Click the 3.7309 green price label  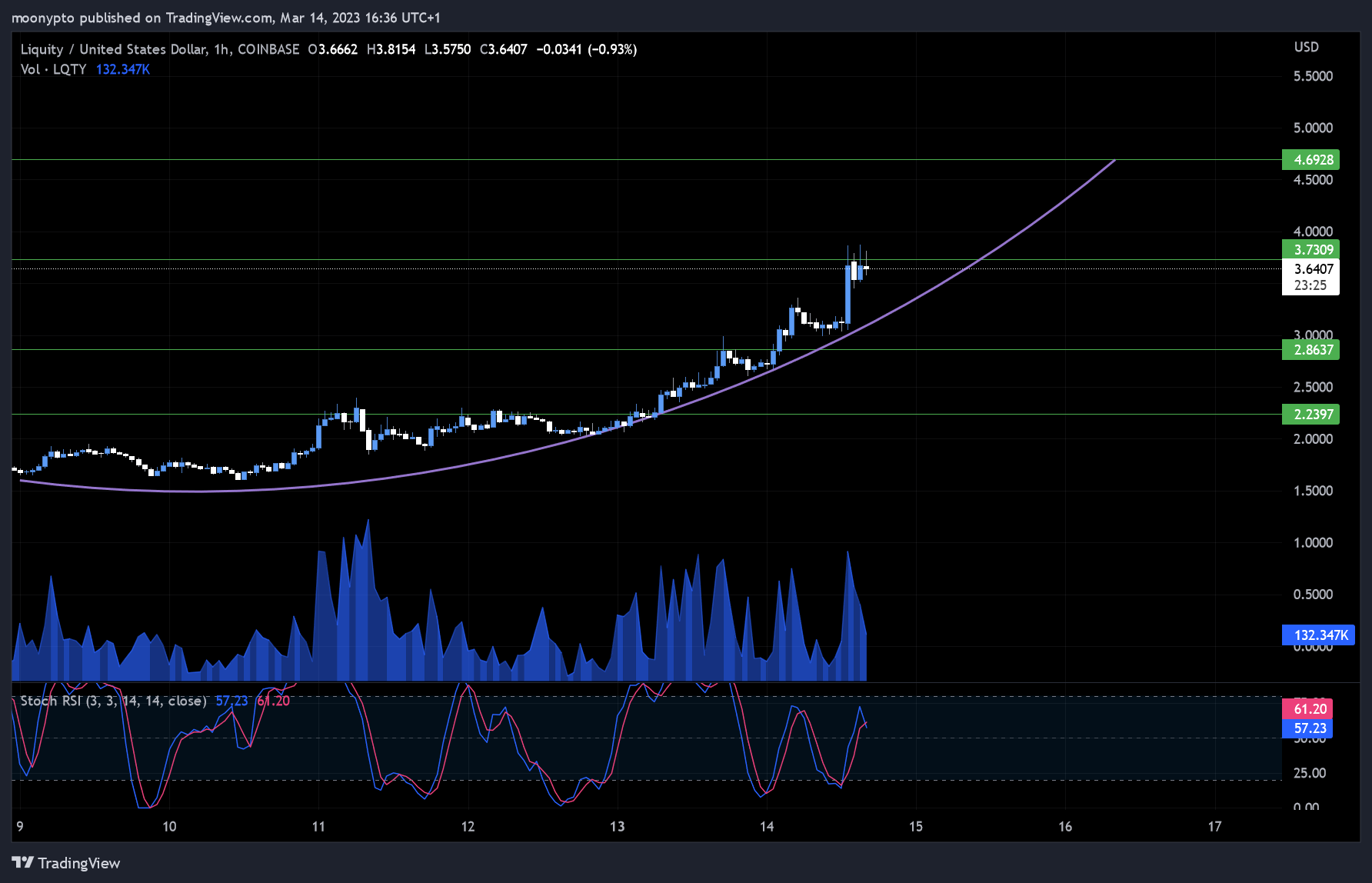[x=1311, y=250]
